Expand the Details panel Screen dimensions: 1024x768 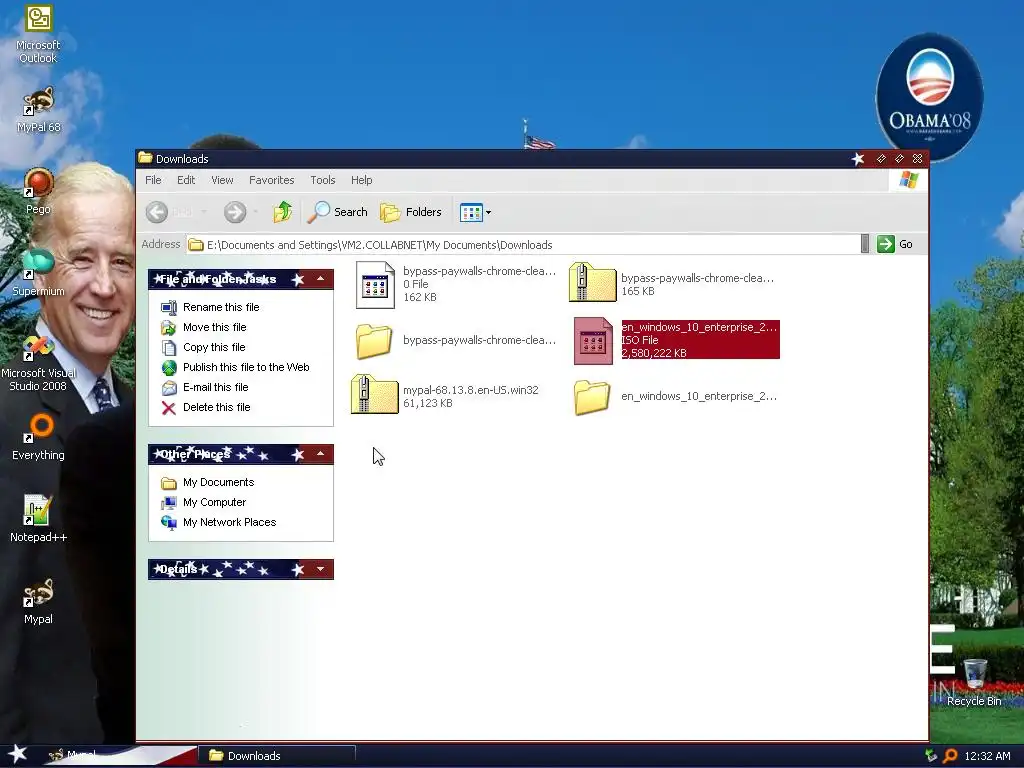[320, 569]
